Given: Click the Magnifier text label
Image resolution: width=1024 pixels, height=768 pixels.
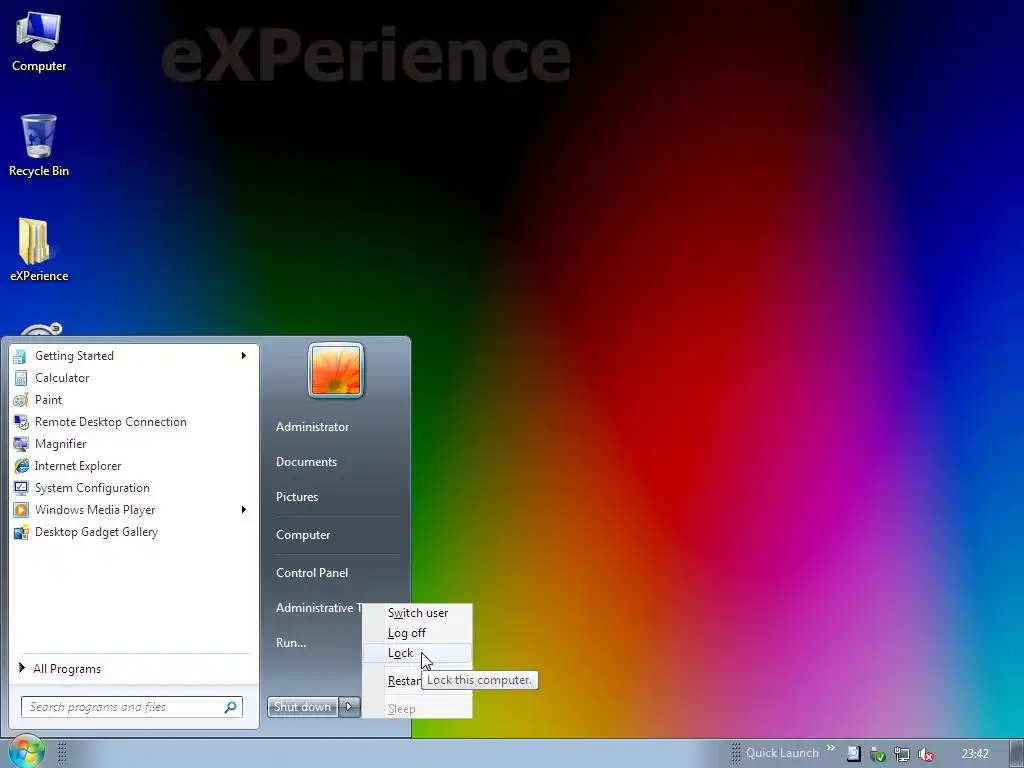Looking at the screenshot, I should [61, 444].
